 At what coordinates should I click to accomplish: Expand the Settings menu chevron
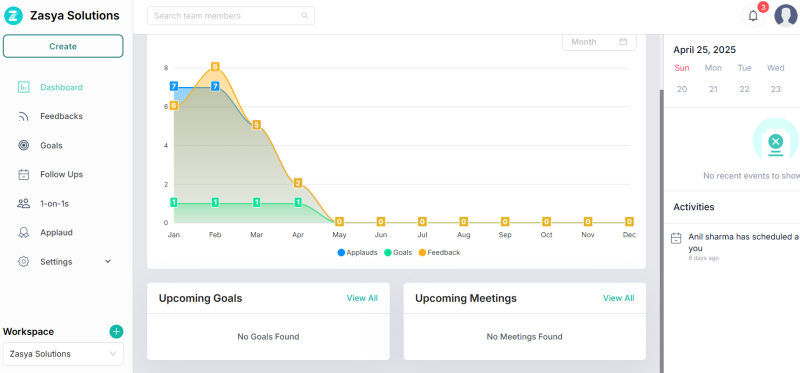coord(108,261)
